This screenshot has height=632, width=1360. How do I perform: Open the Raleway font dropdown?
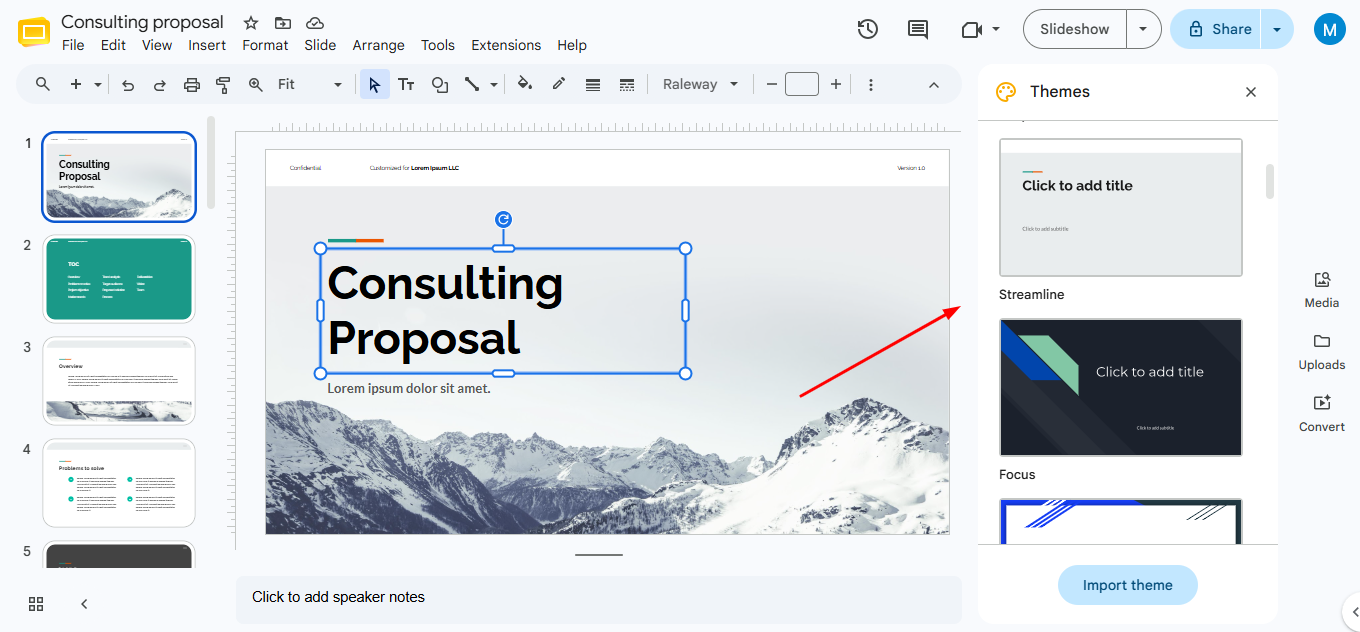(x=701, y=84)
